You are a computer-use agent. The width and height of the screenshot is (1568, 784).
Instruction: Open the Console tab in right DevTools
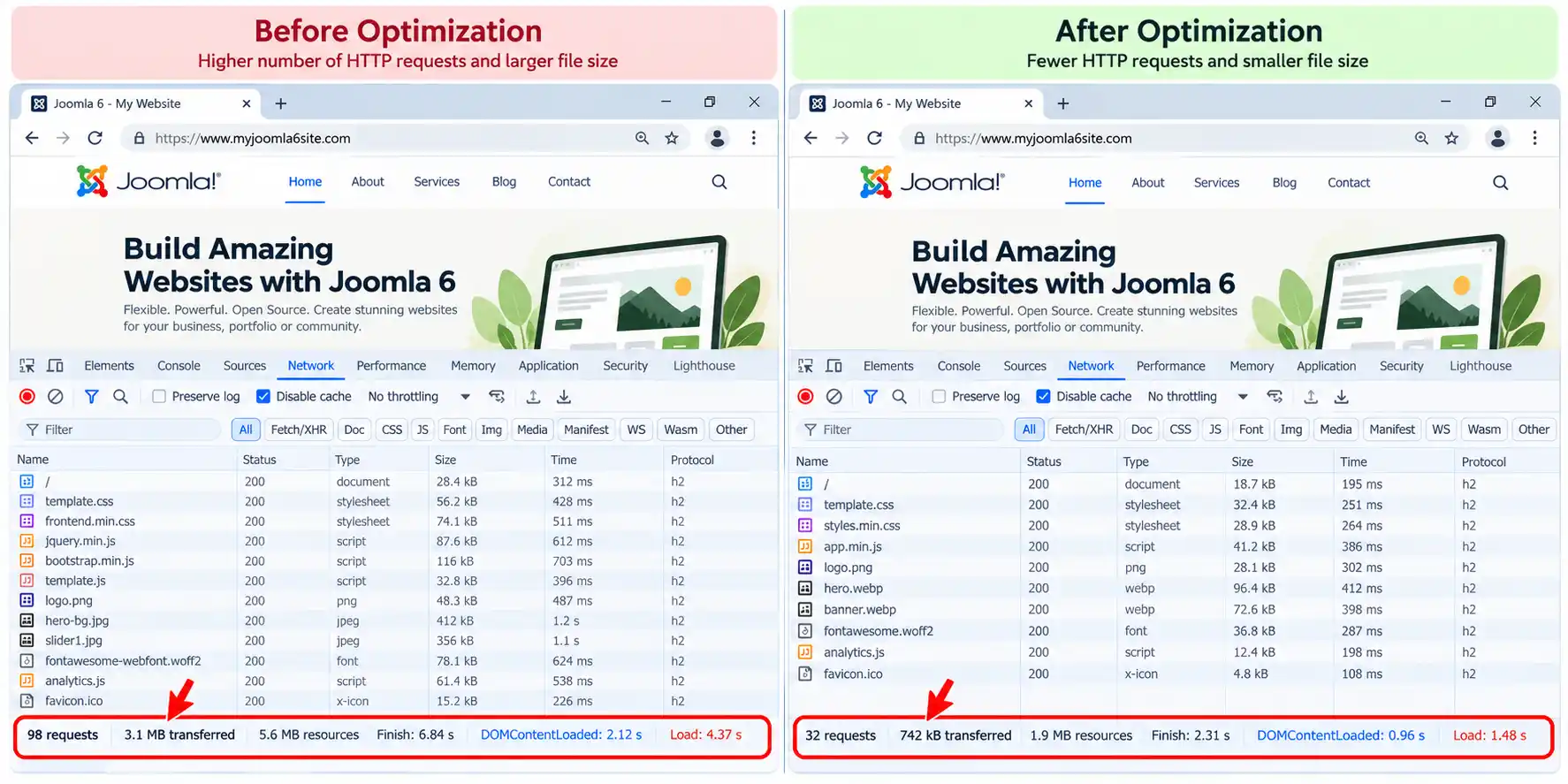click(958, 365)
